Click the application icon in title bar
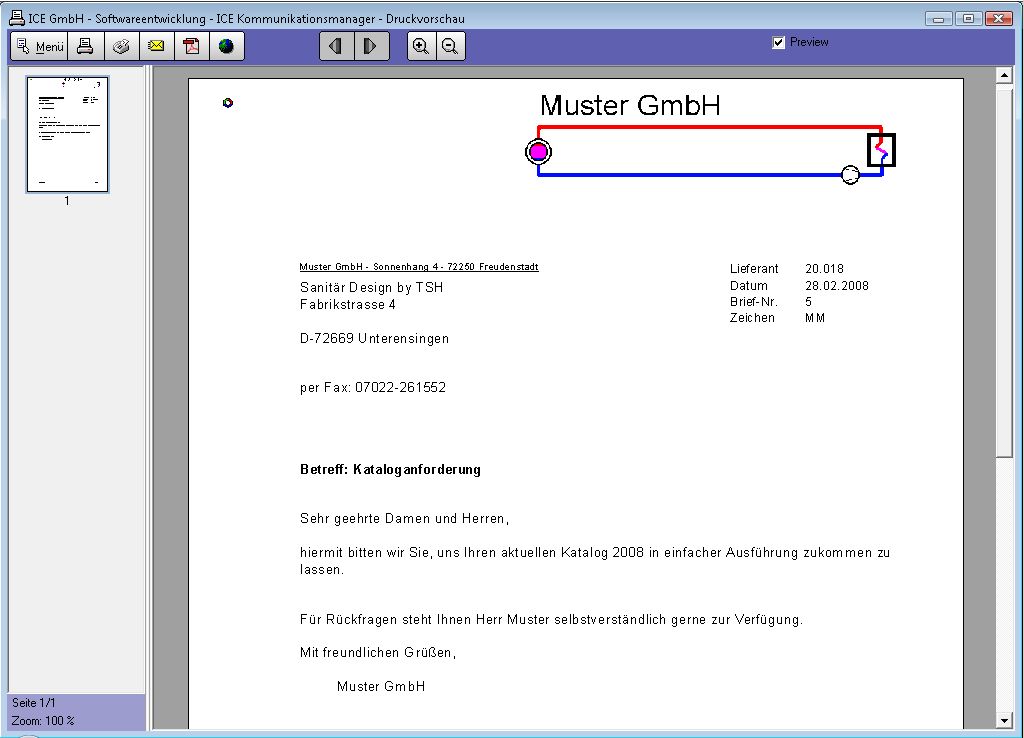Viewport: 1024px width, 738px height. [16, 18]
